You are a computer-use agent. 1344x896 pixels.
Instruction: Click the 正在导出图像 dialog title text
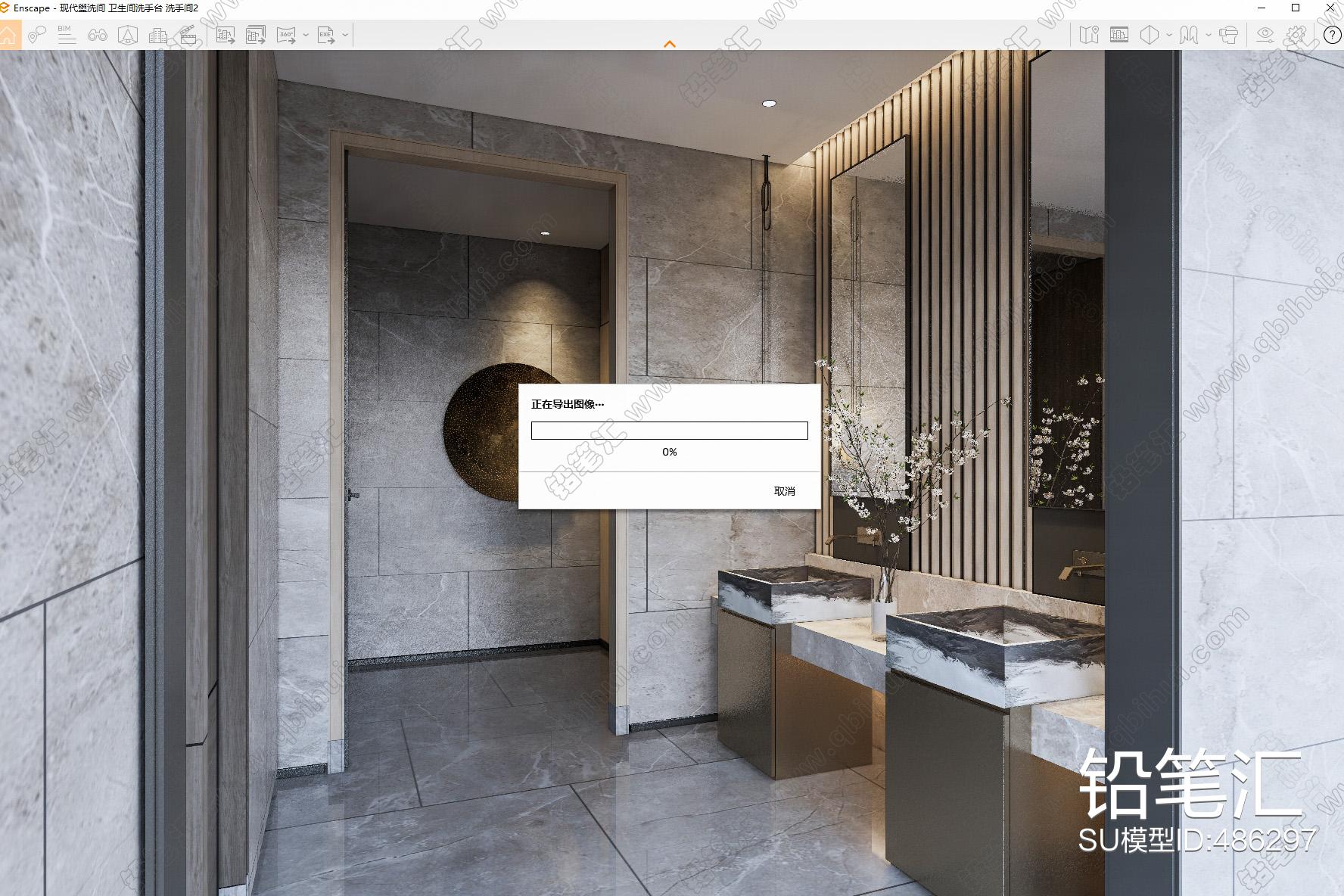568,404
